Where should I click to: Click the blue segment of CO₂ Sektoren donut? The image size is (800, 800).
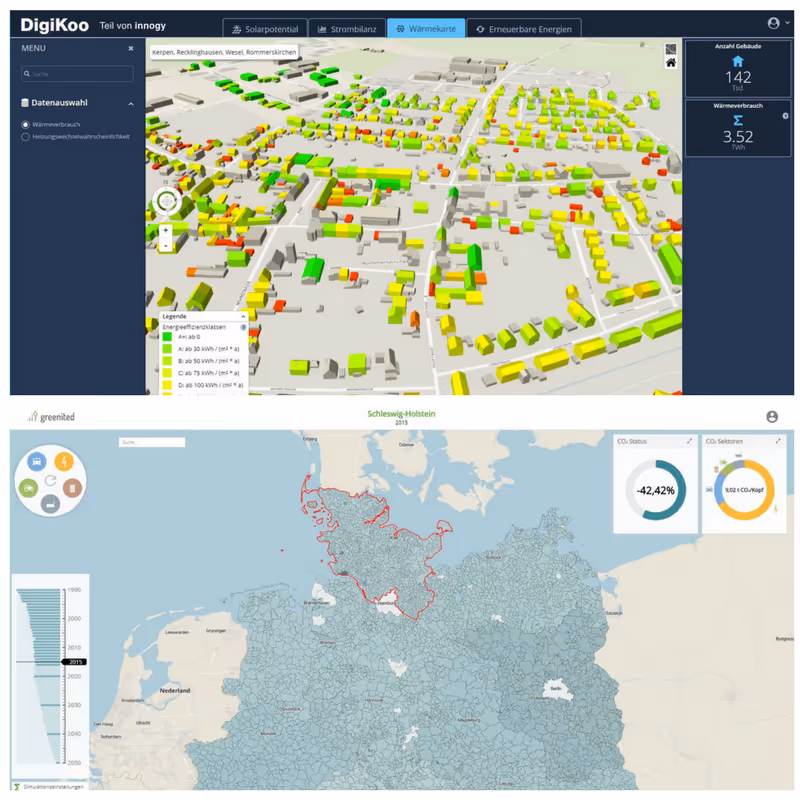[718, 491]
